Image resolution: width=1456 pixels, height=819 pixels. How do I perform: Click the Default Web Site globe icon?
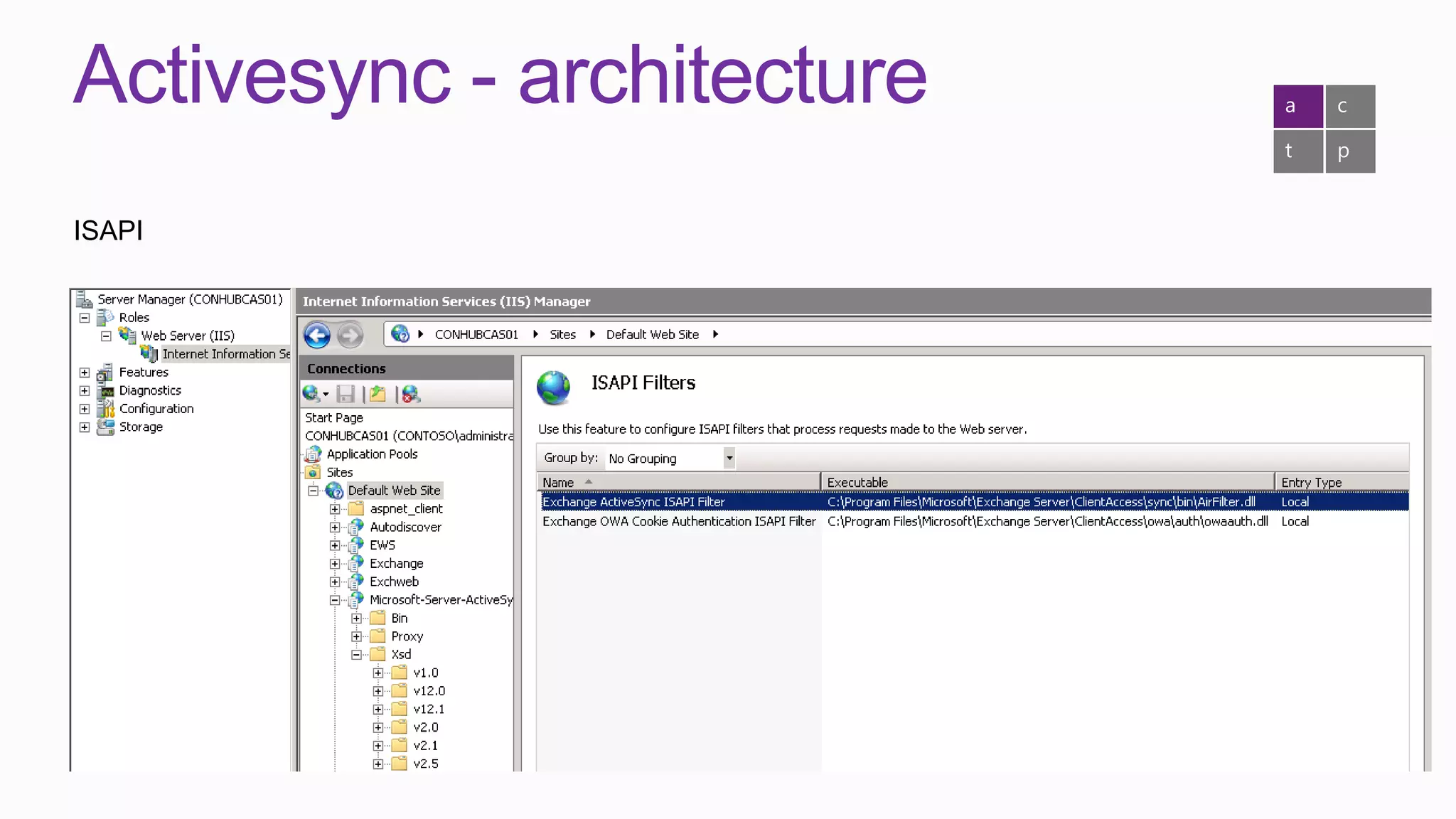point(334,491)
